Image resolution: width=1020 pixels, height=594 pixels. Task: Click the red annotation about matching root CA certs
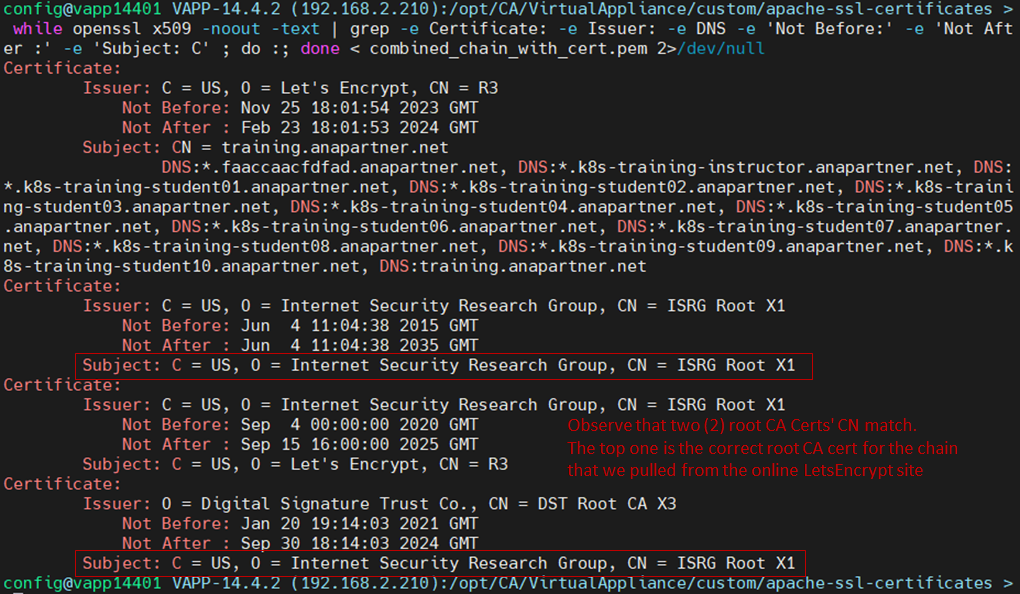click(762, 447)
